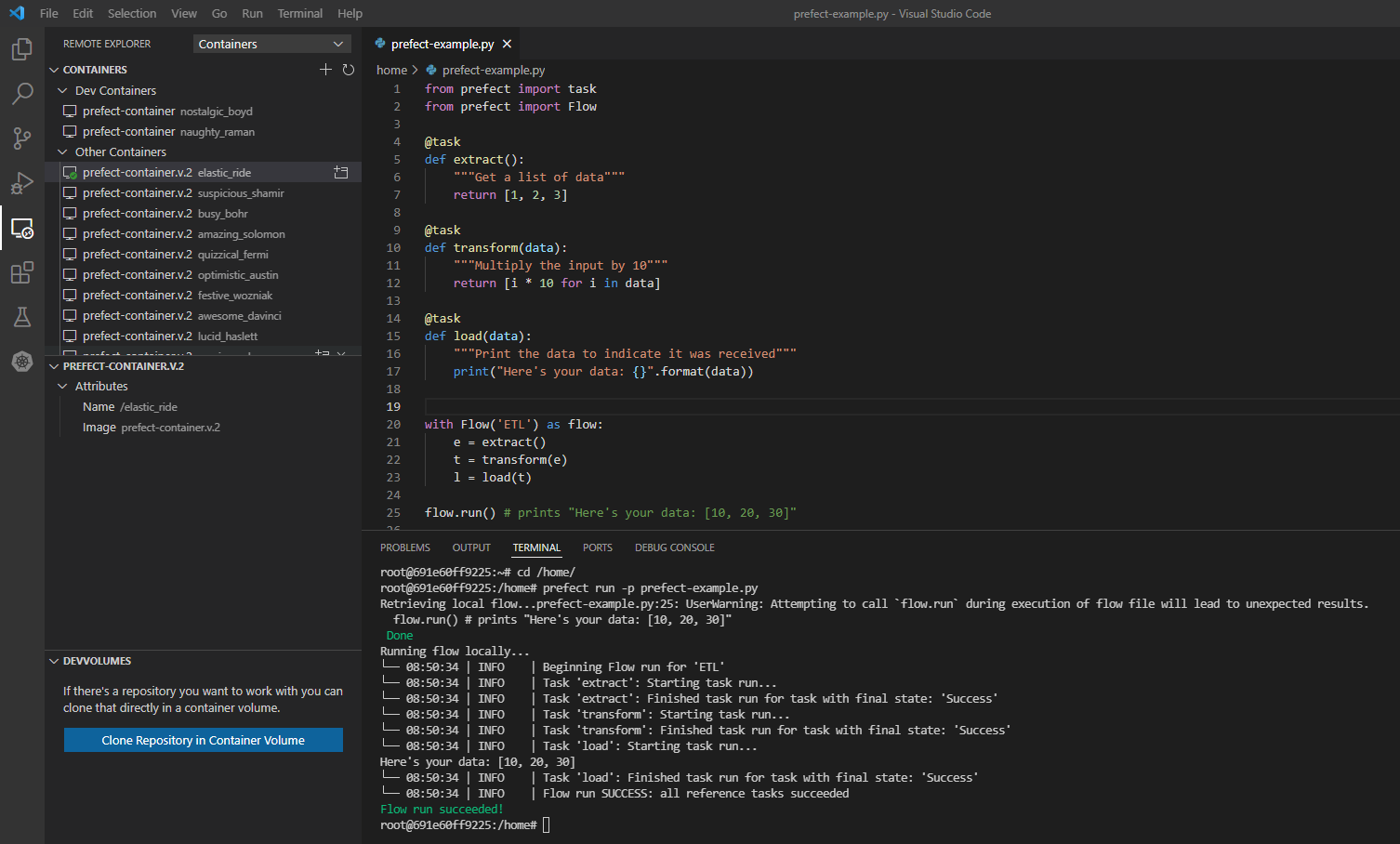This screenshot has height=844, width=1400.
Task: Open the File menu
Action: 49,13
